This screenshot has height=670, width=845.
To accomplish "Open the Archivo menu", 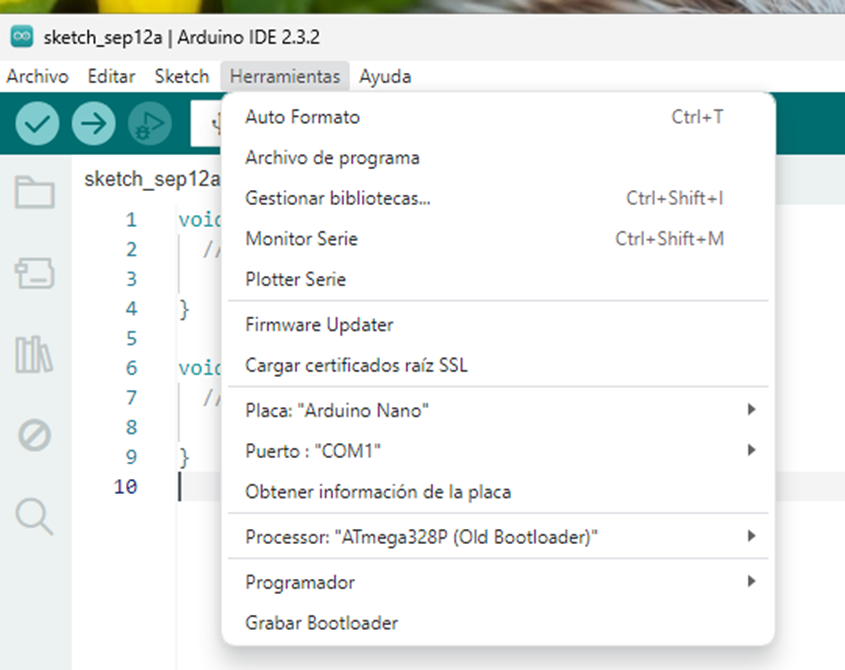I will [38, 77].
